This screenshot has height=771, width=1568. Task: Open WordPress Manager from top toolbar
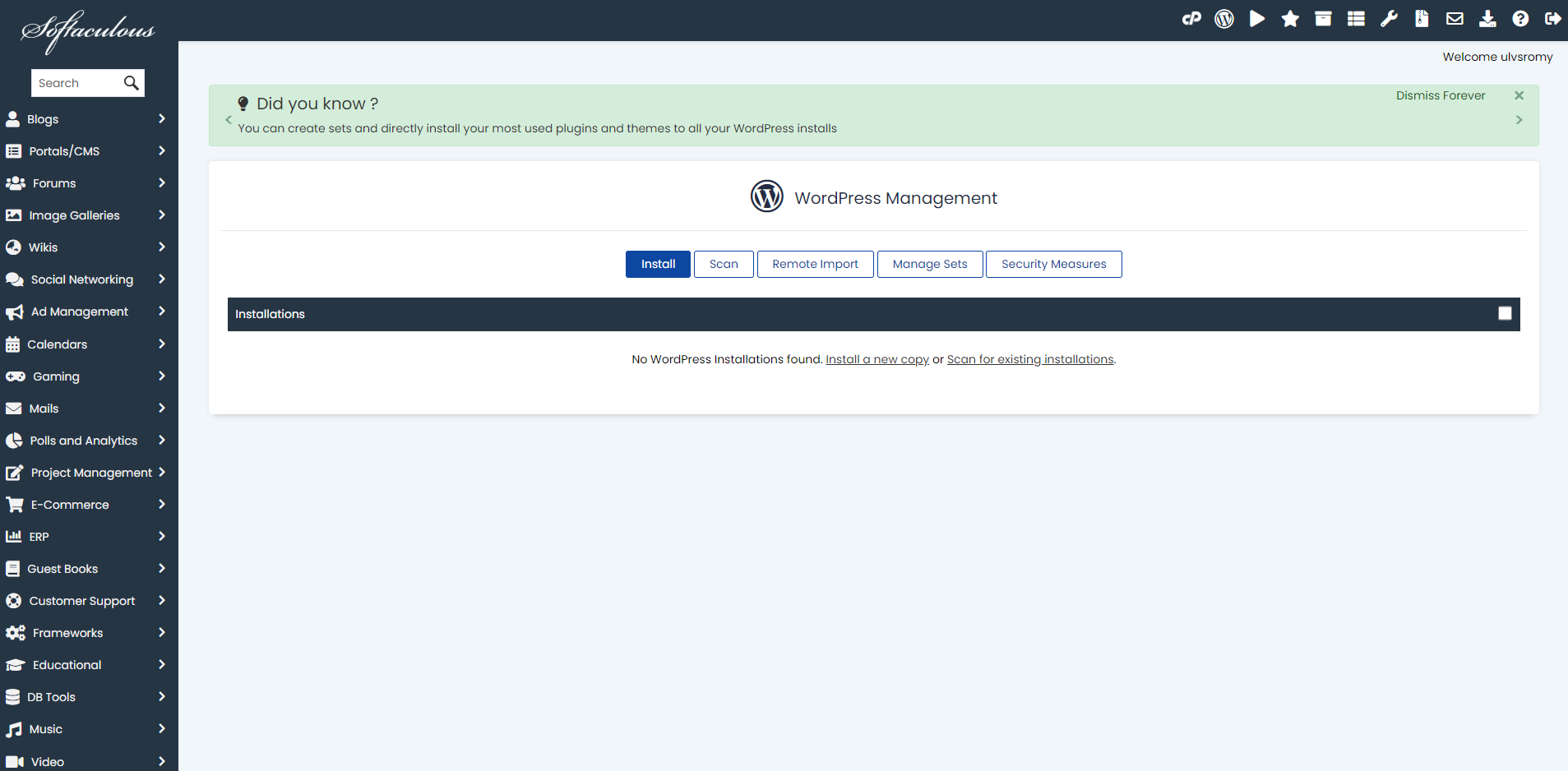1224,18
